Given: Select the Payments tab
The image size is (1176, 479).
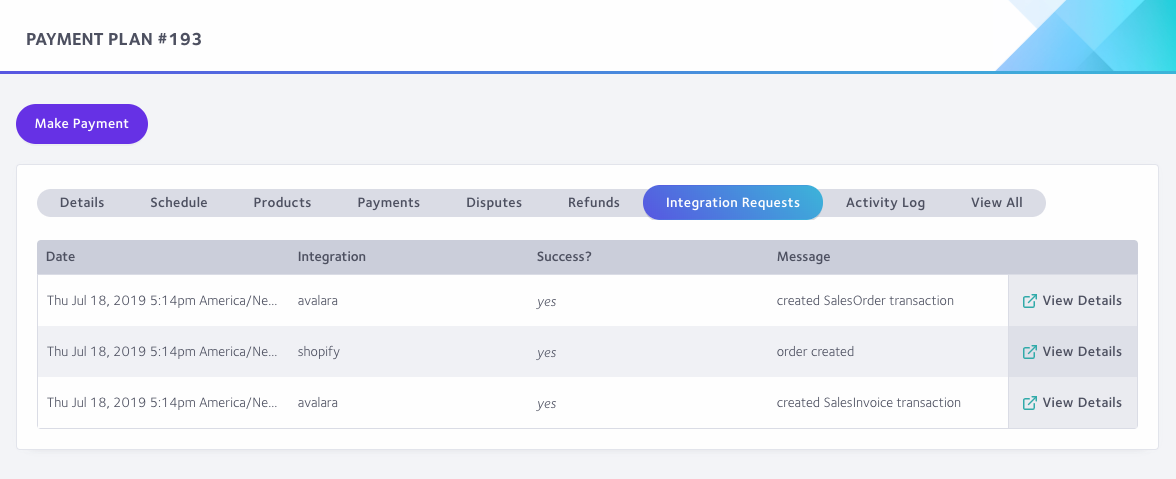Looking at the screenshot, I should coord(388,202).
